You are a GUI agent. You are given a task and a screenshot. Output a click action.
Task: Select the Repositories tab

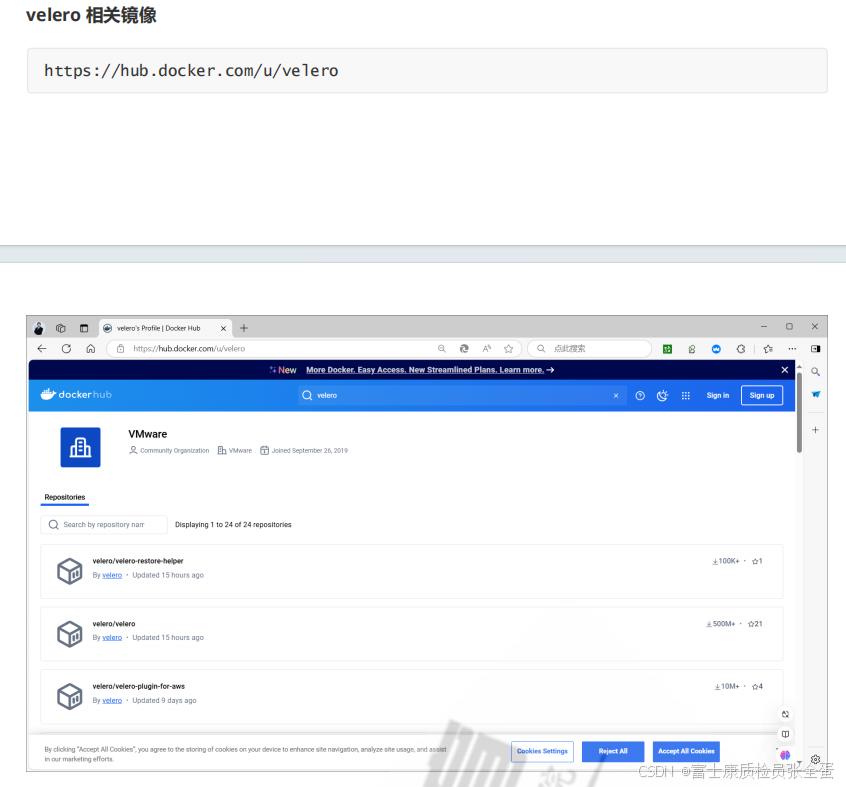(x=65, y=497)
